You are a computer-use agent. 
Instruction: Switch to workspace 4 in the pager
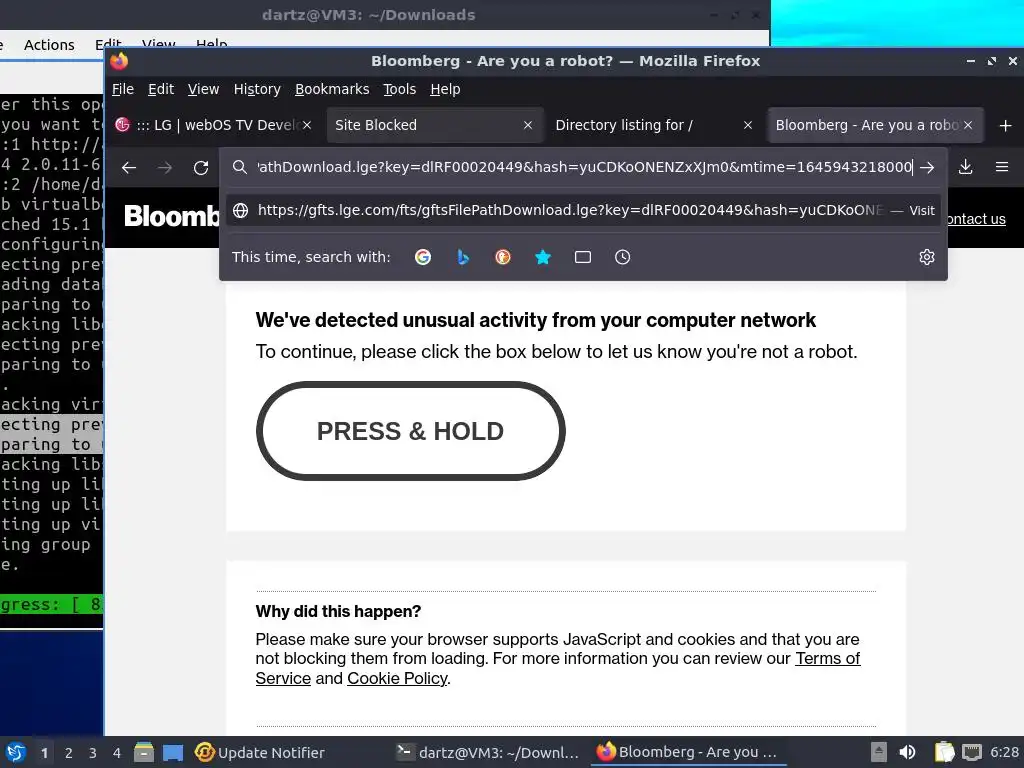point(117,753)
